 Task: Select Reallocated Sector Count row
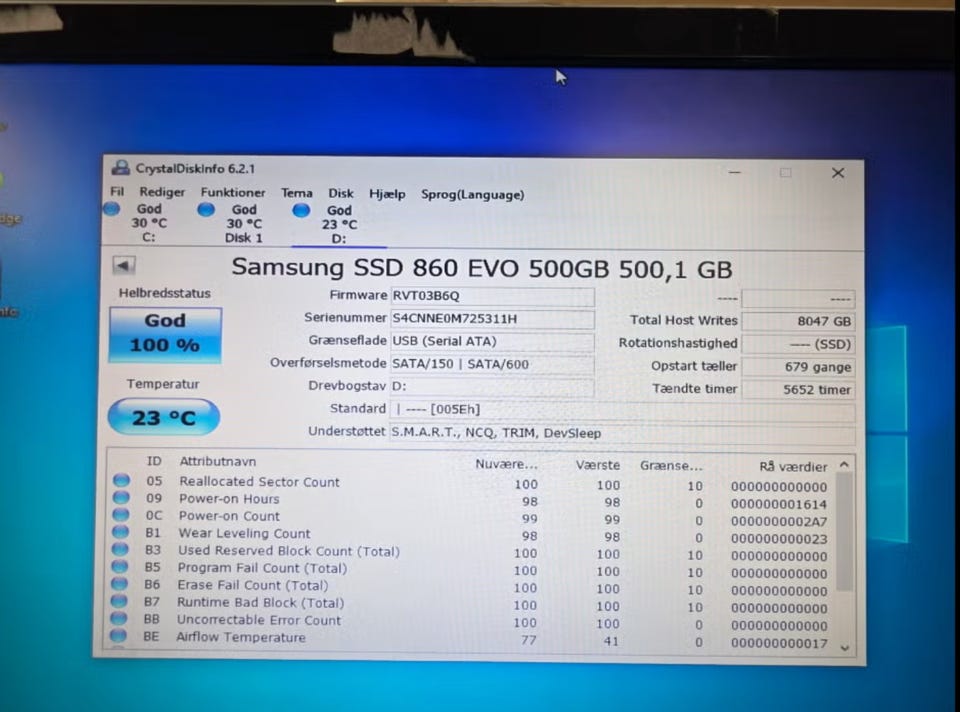click(x=471, y=484)
